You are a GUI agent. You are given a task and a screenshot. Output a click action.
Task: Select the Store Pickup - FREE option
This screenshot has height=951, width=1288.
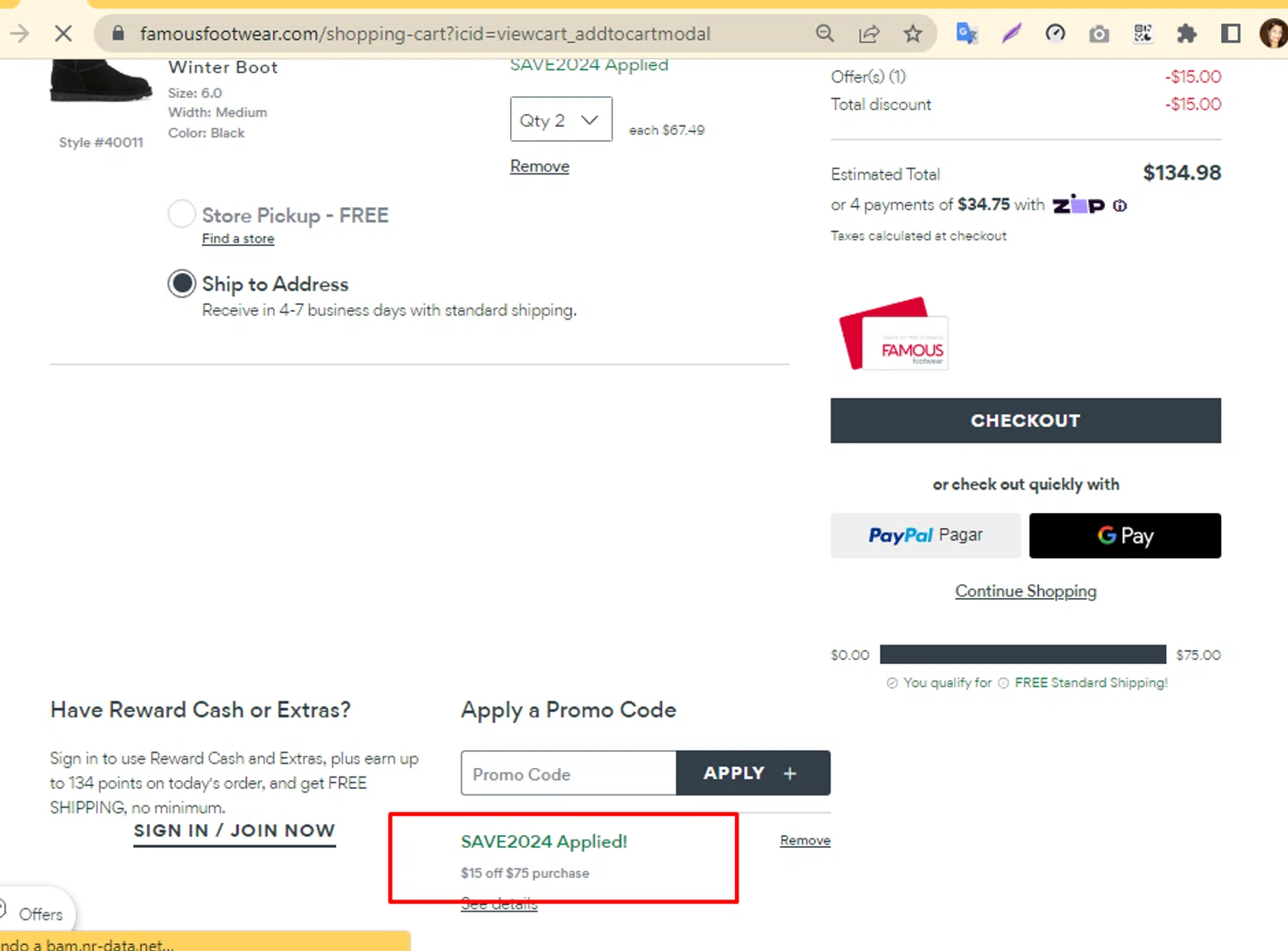(181, 214)
